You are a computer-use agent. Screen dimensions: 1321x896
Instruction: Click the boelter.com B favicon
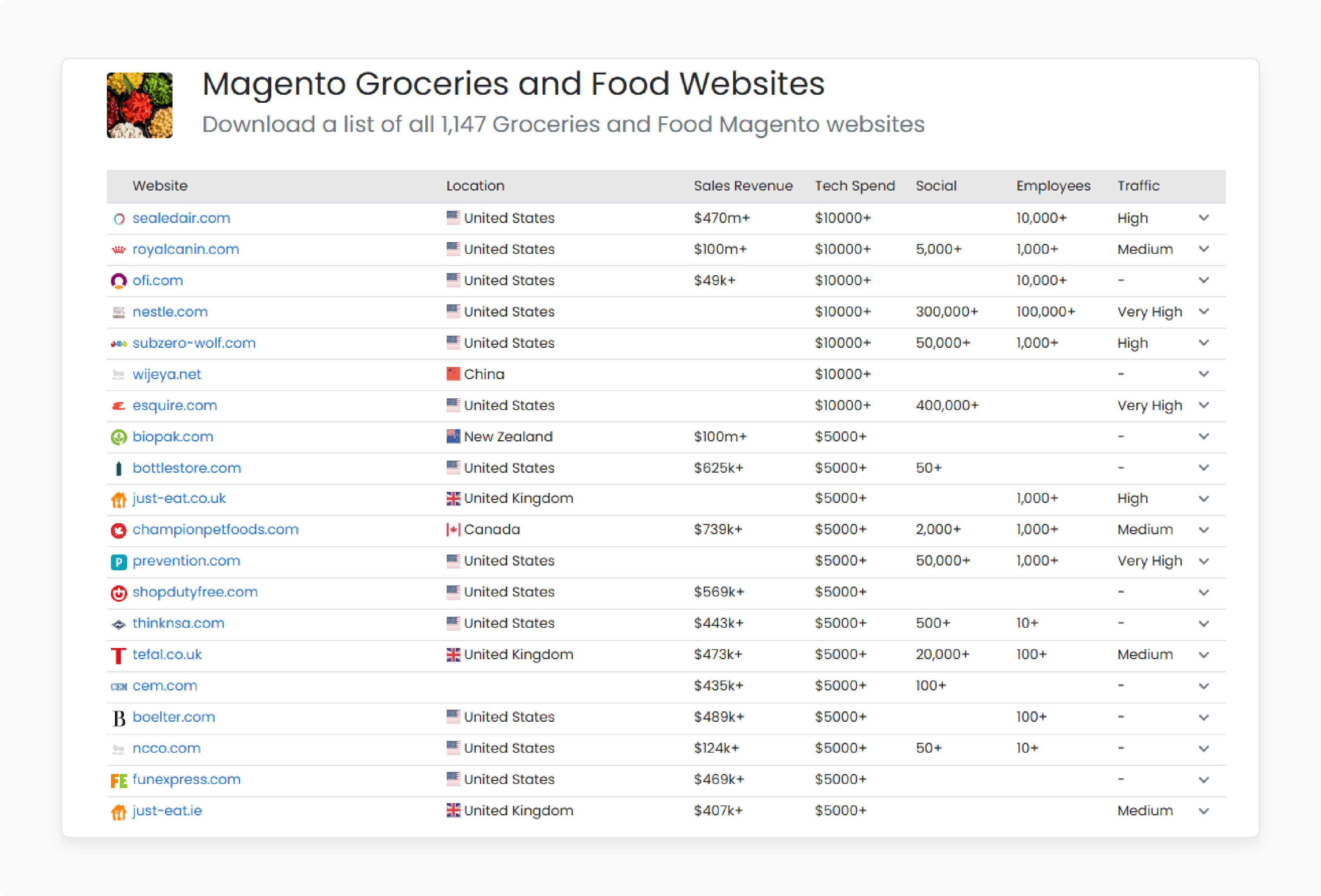click(x=119, y=718)
